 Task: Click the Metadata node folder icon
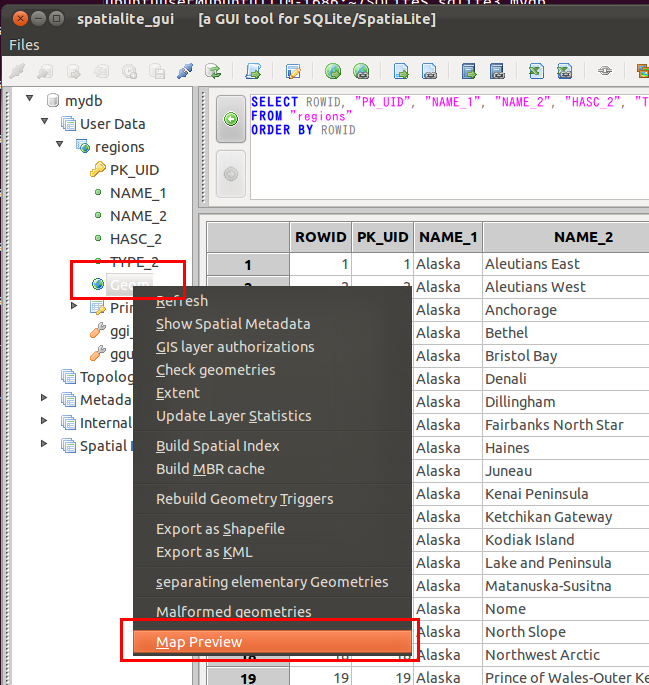[68, 399]
